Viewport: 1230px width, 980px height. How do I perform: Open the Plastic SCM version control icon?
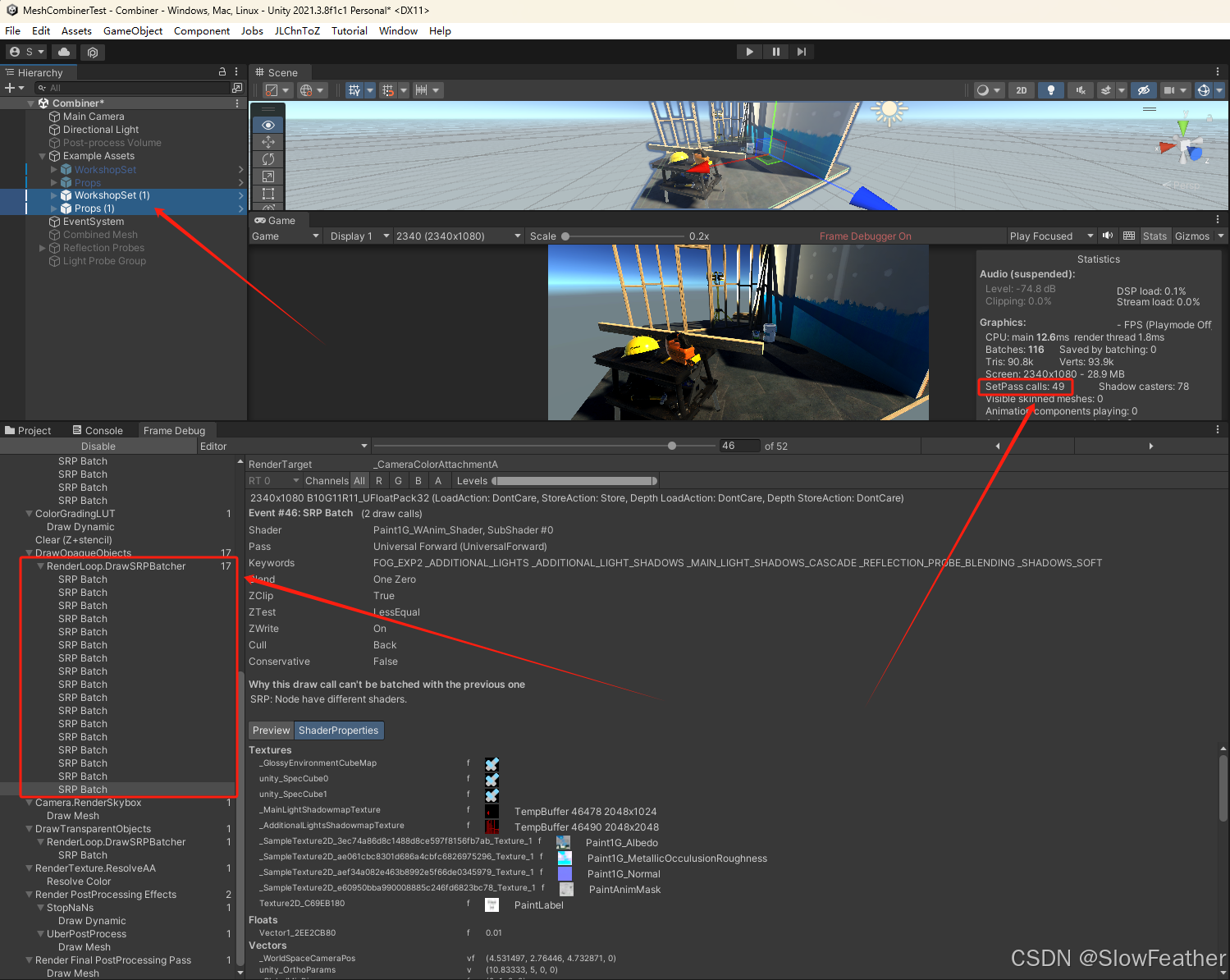(x=93, y=52)
